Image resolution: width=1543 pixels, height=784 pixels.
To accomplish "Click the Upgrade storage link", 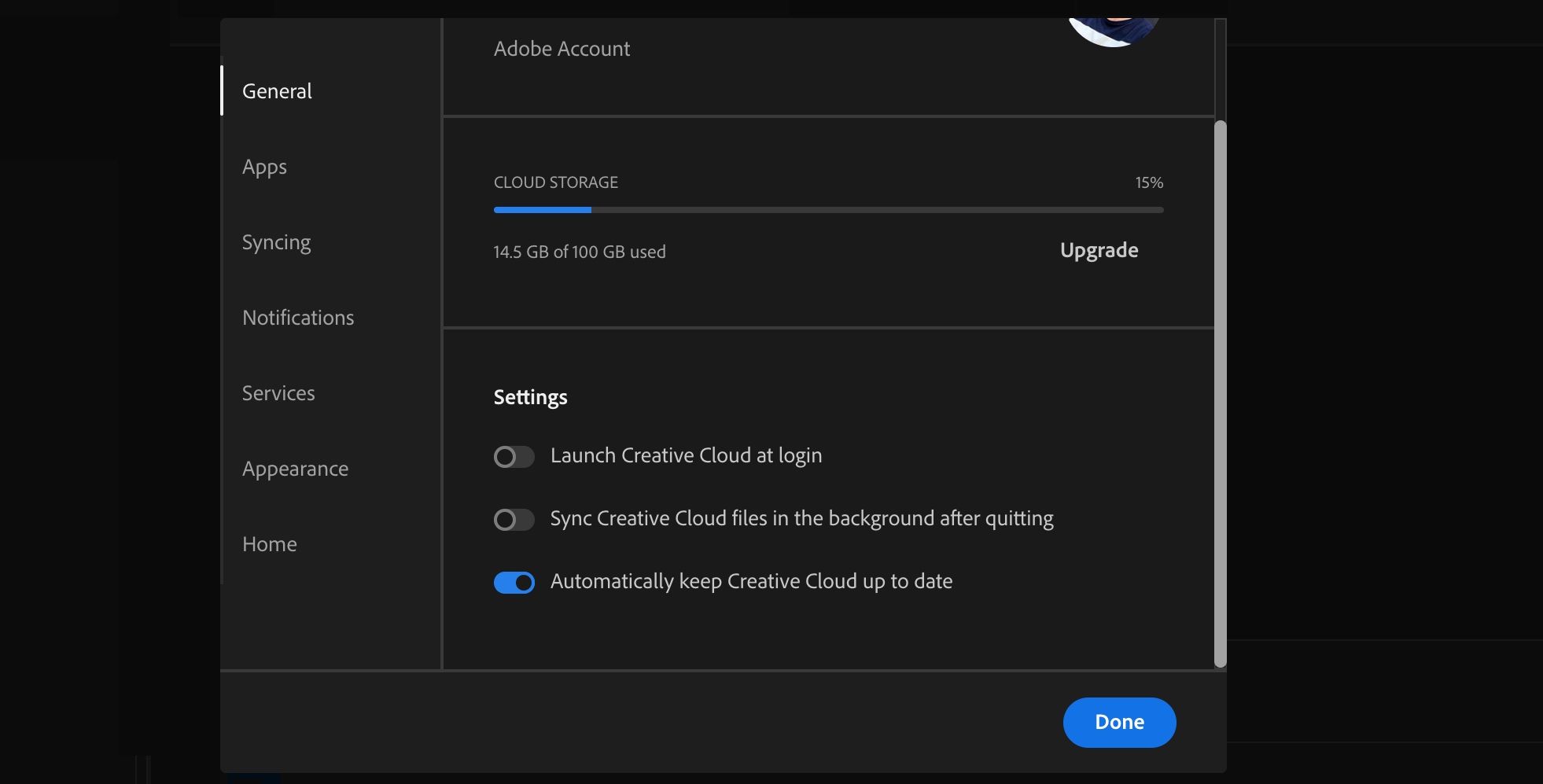I will 1099,250.
